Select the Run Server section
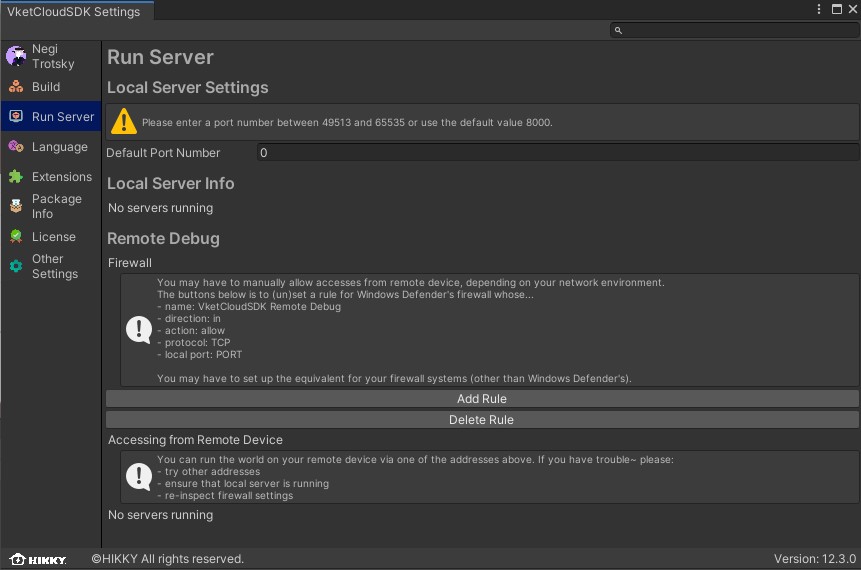The image size is (861, 570). (51, 116)
